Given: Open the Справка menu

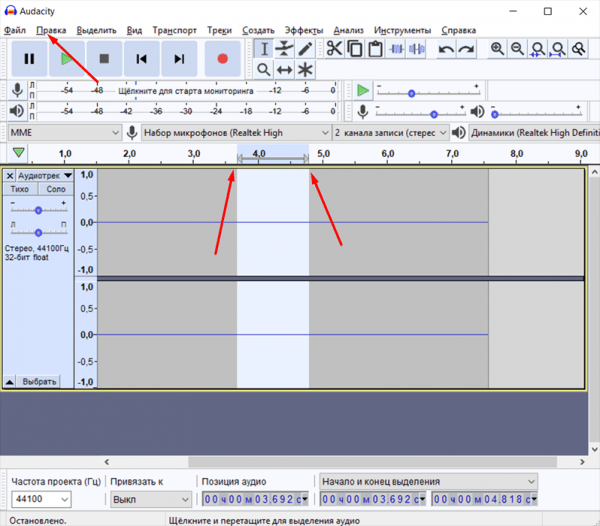Looking at the screenshot, I should click(458, 30).
